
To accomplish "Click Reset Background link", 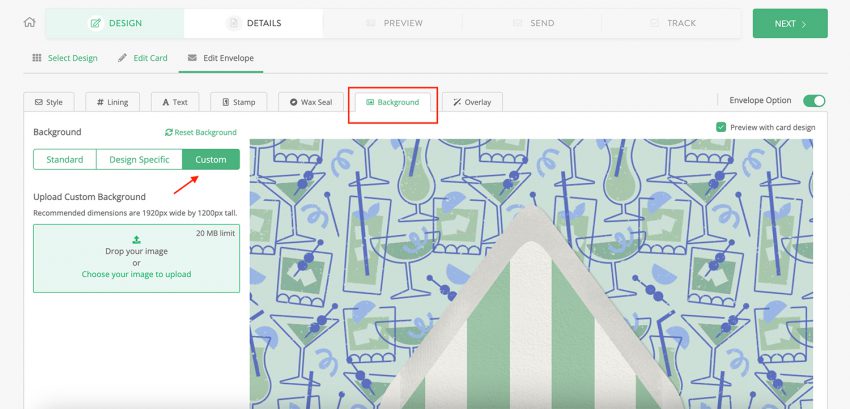I will (201, 132).
